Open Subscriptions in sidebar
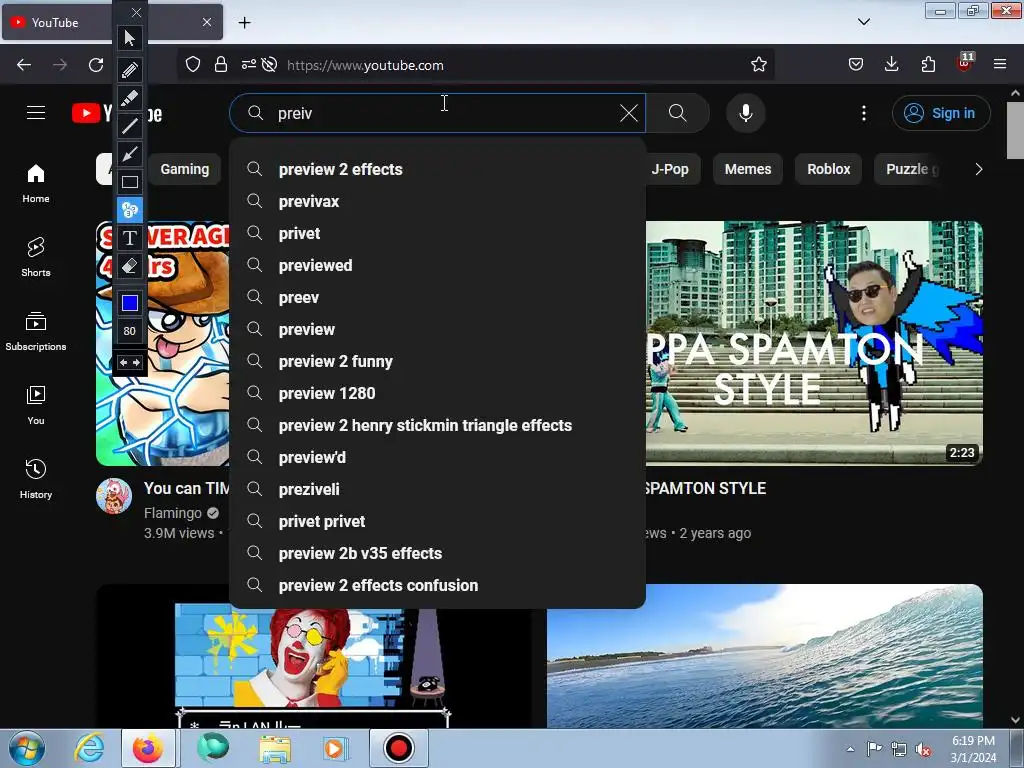 [36, 330]
